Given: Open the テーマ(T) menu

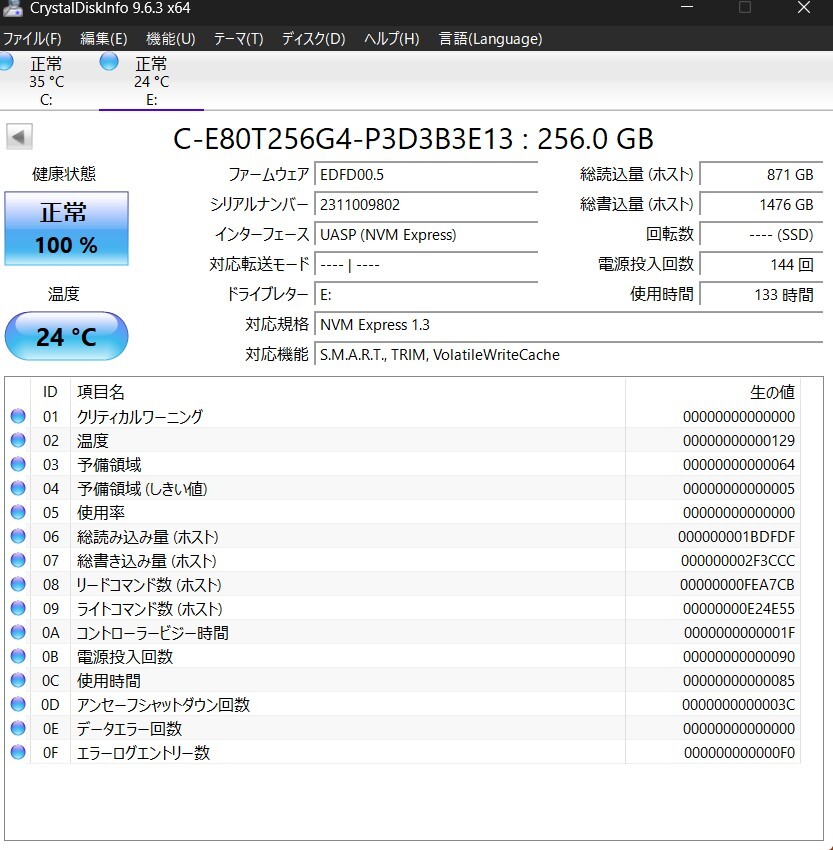Looking at the screenshot, I should tap(238, 39).
